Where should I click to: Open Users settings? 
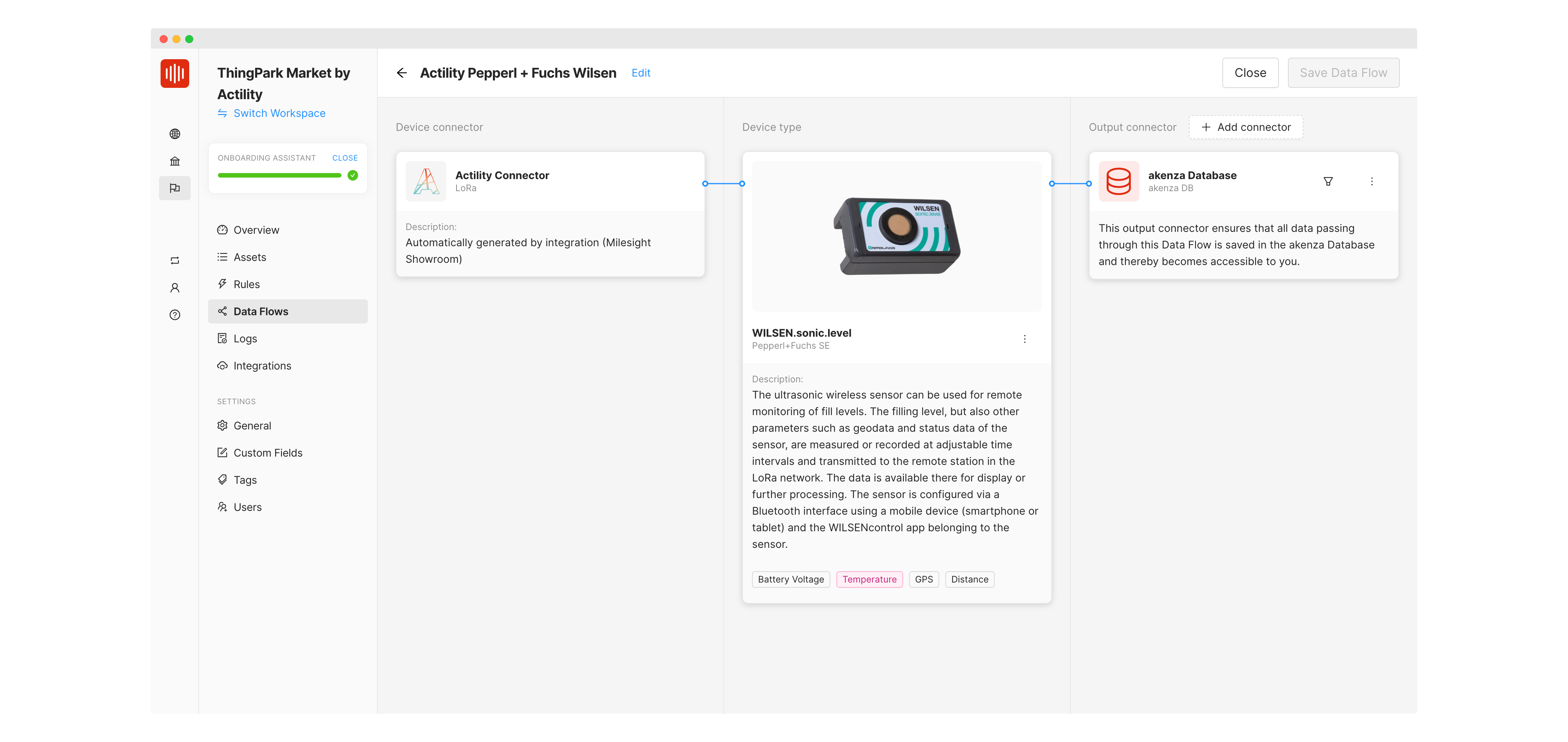(x=288, y=507)
